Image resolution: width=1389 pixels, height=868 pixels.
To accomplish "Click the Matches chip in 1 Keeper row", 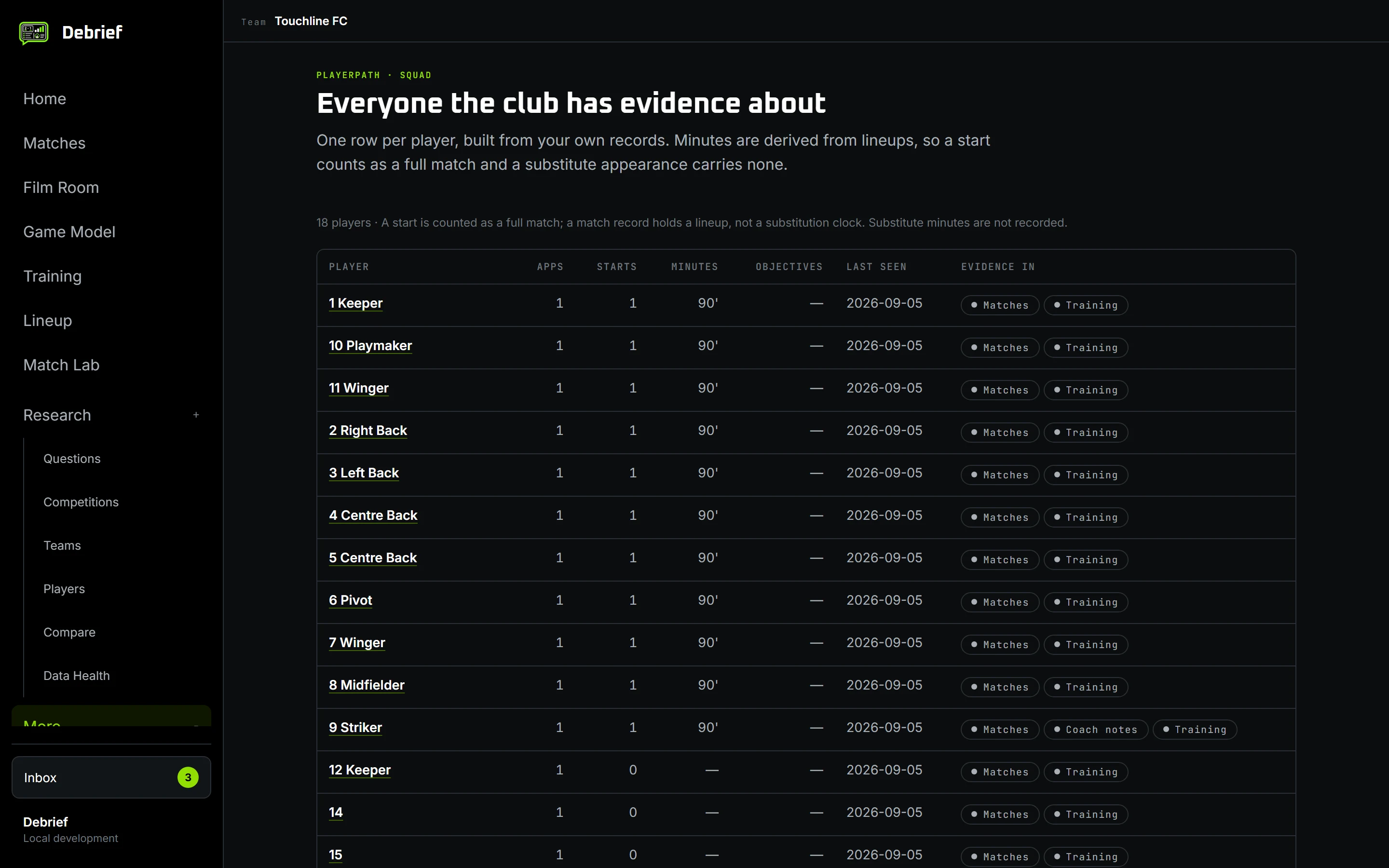I will [x=1000, y=305].
